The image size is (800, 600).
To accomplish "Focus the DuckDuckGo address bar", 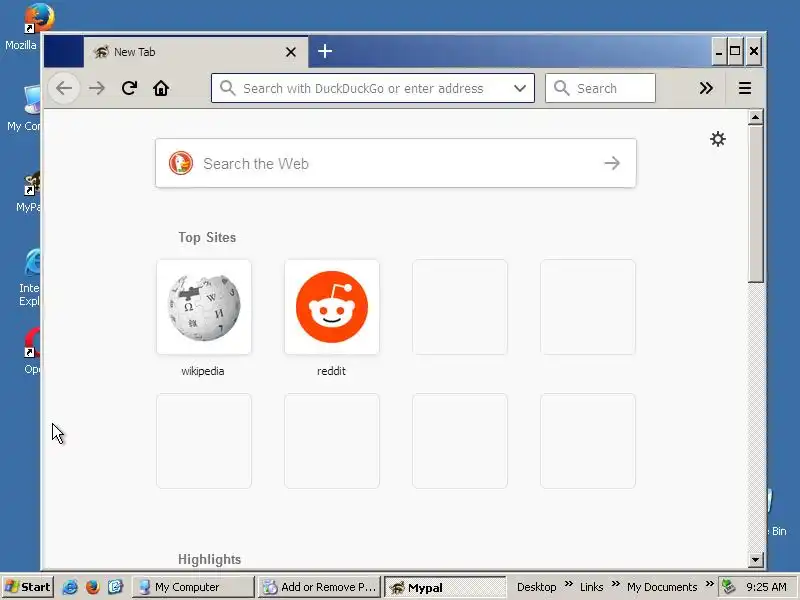I will click(x=372, y=88).
